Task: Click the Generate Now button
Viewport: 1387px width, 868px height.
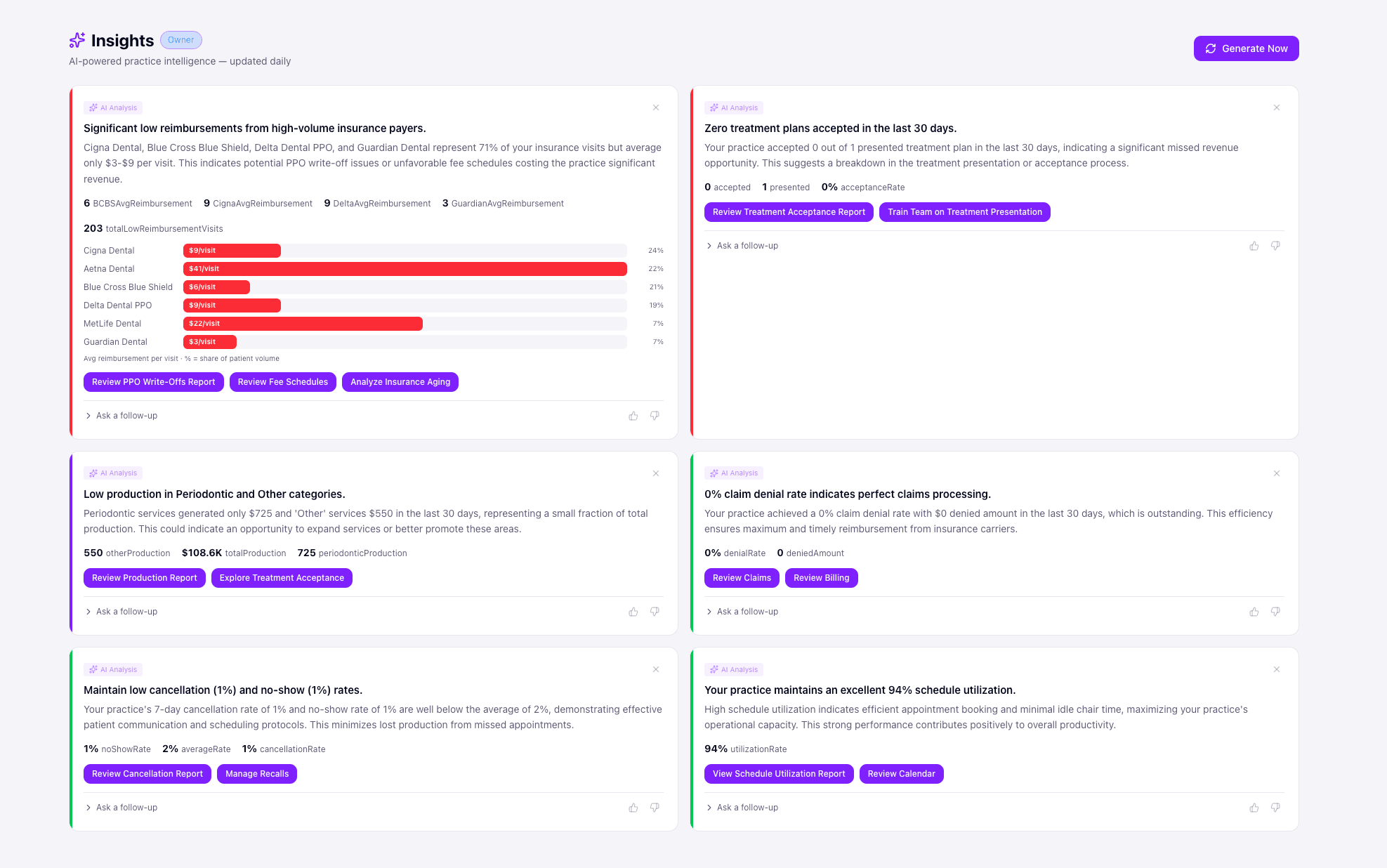Action: tap(1246, 48)
